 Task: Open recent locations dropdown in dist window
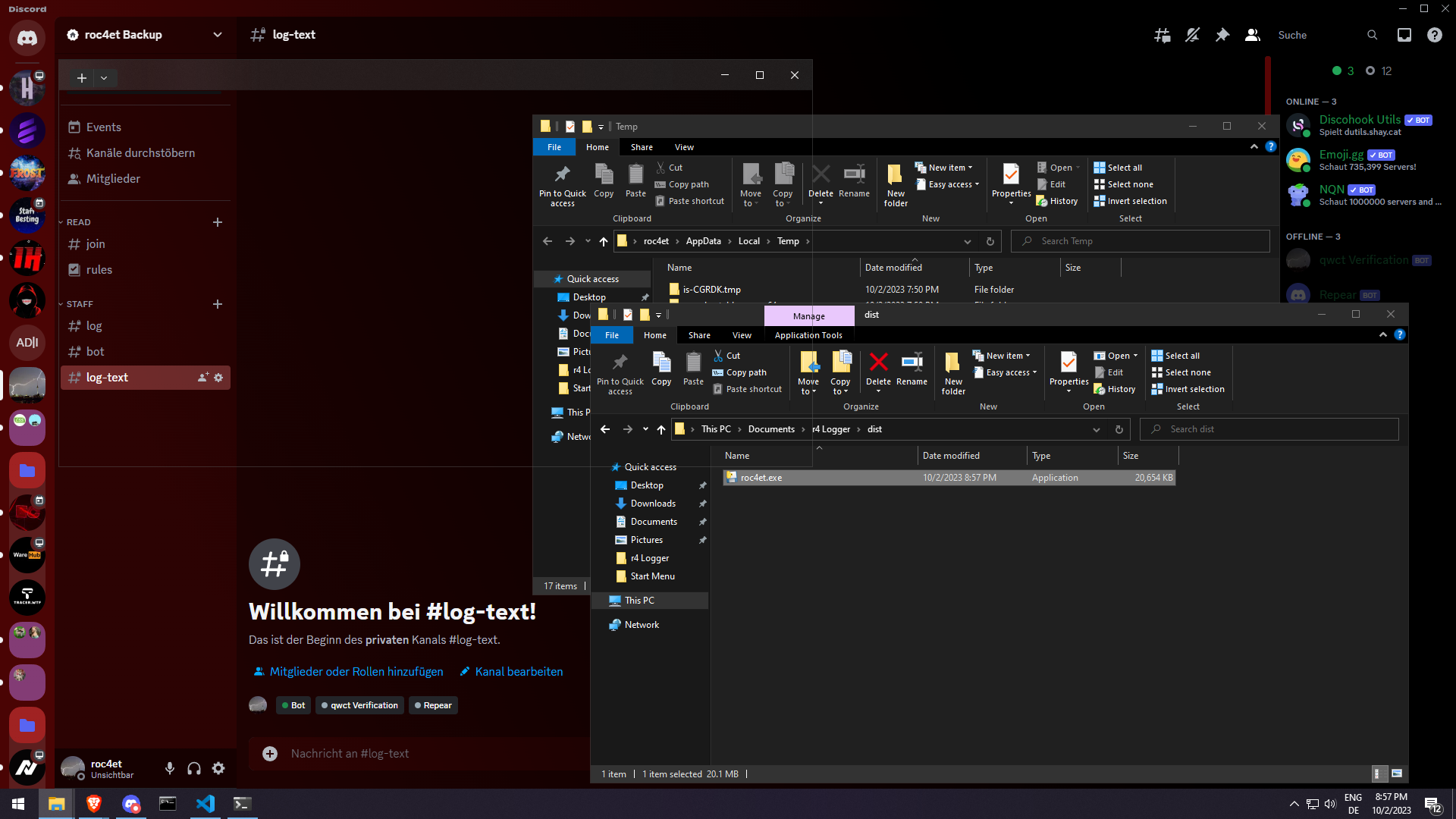[645, 429]
